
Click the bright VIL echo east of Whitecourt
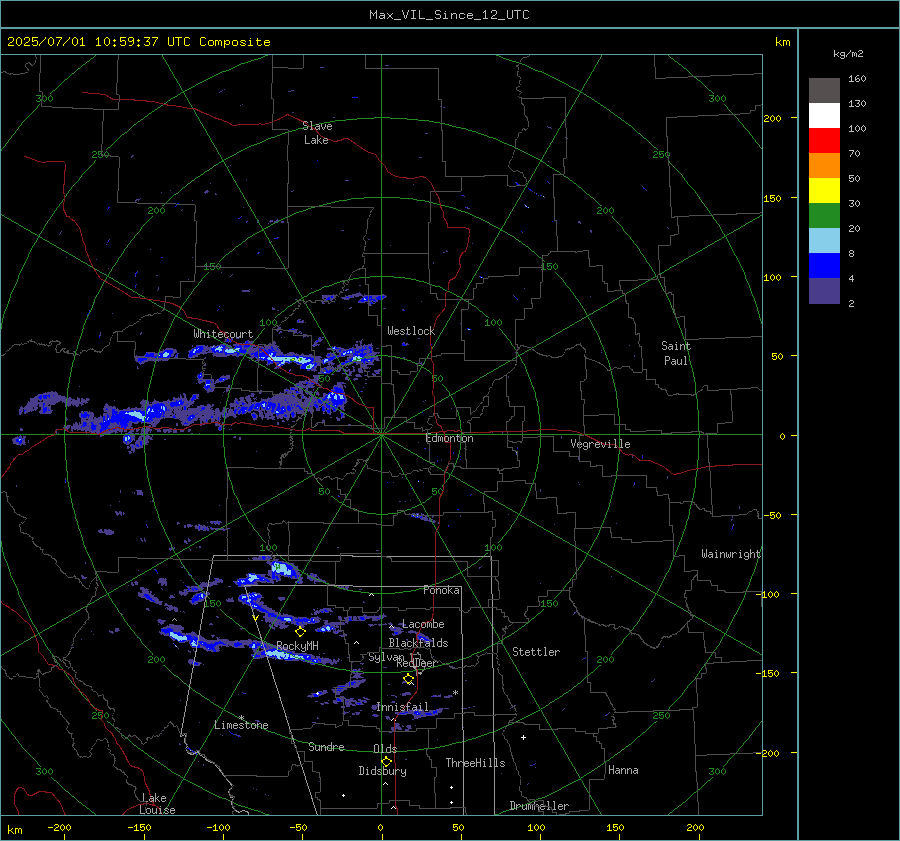(290, 360)
